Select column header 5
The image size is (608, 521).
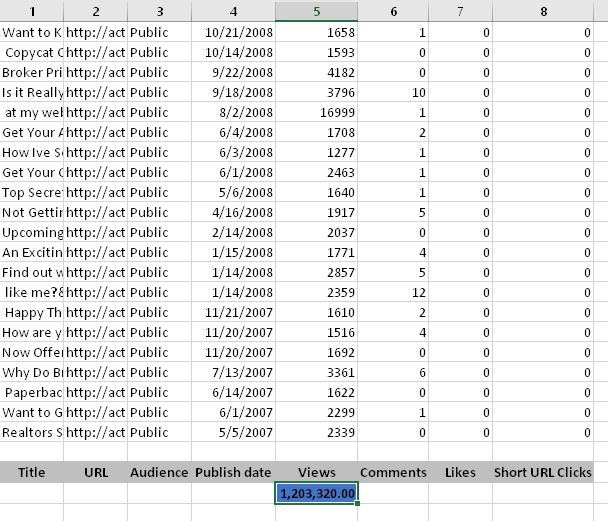tap(316, 11)
